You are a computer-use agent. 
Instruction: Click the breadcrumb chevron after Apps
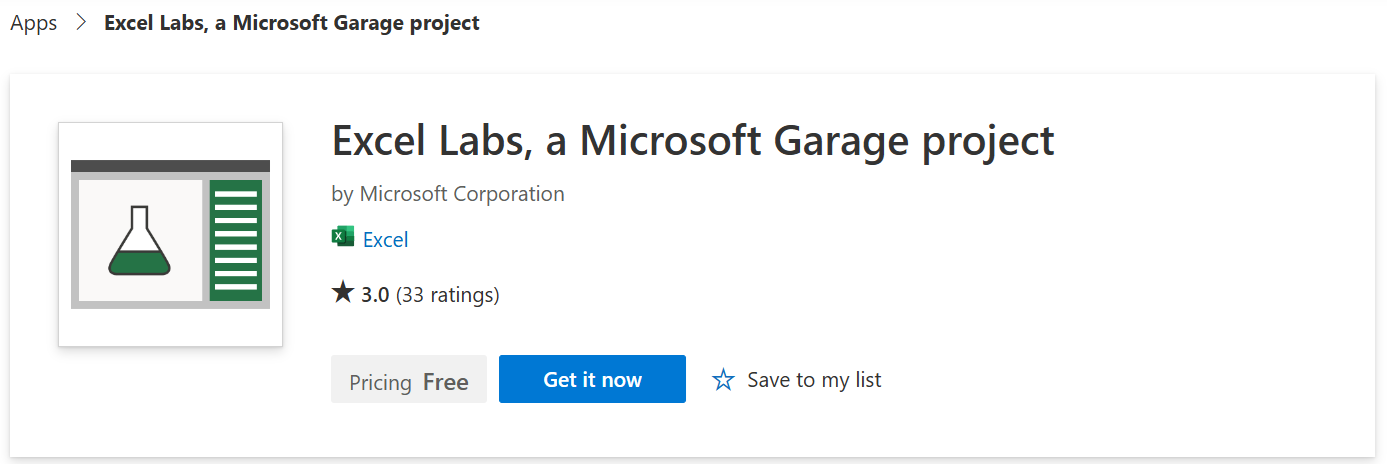point(81,22)
